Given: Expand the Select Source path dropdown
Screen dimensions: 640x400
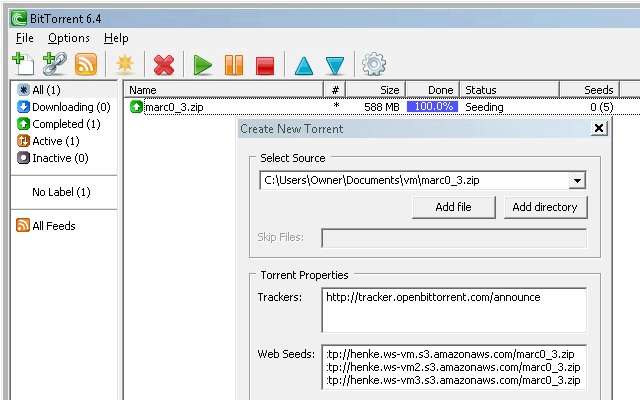Looking at the screenshot, I should [577, 180].
